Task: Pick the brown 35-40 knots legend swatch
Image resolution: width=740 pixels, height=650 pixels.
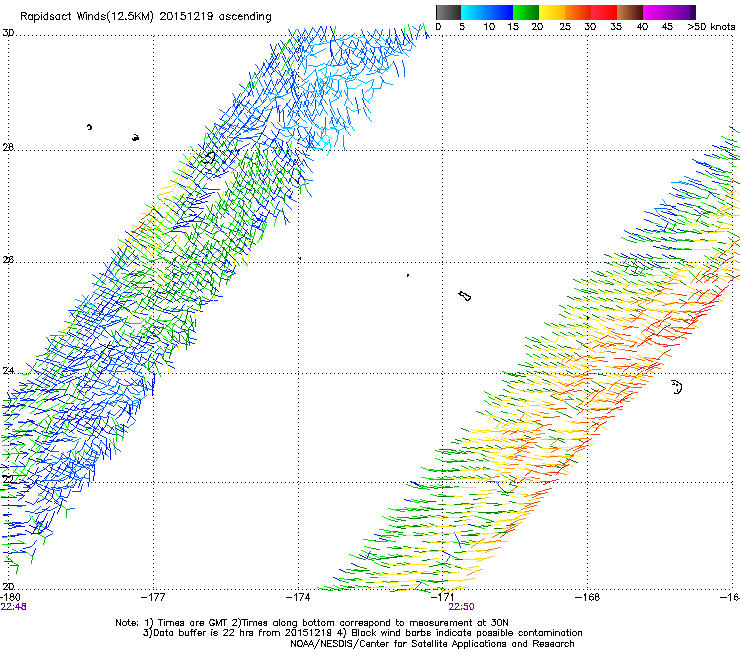Action: click(x=630, y=12)
